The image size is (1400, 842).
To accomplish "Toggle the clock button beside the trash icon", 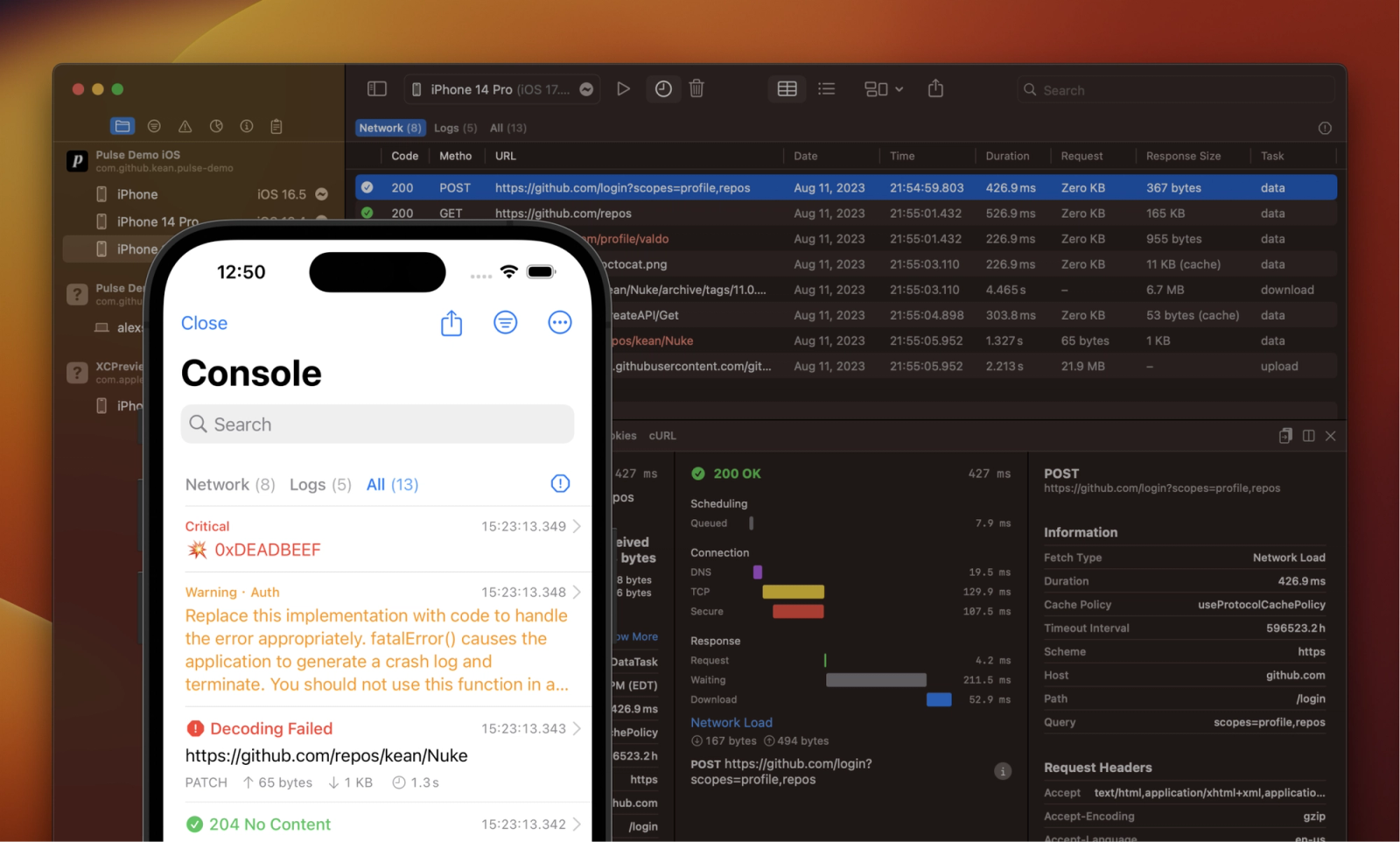I will (x=663, y=88).
